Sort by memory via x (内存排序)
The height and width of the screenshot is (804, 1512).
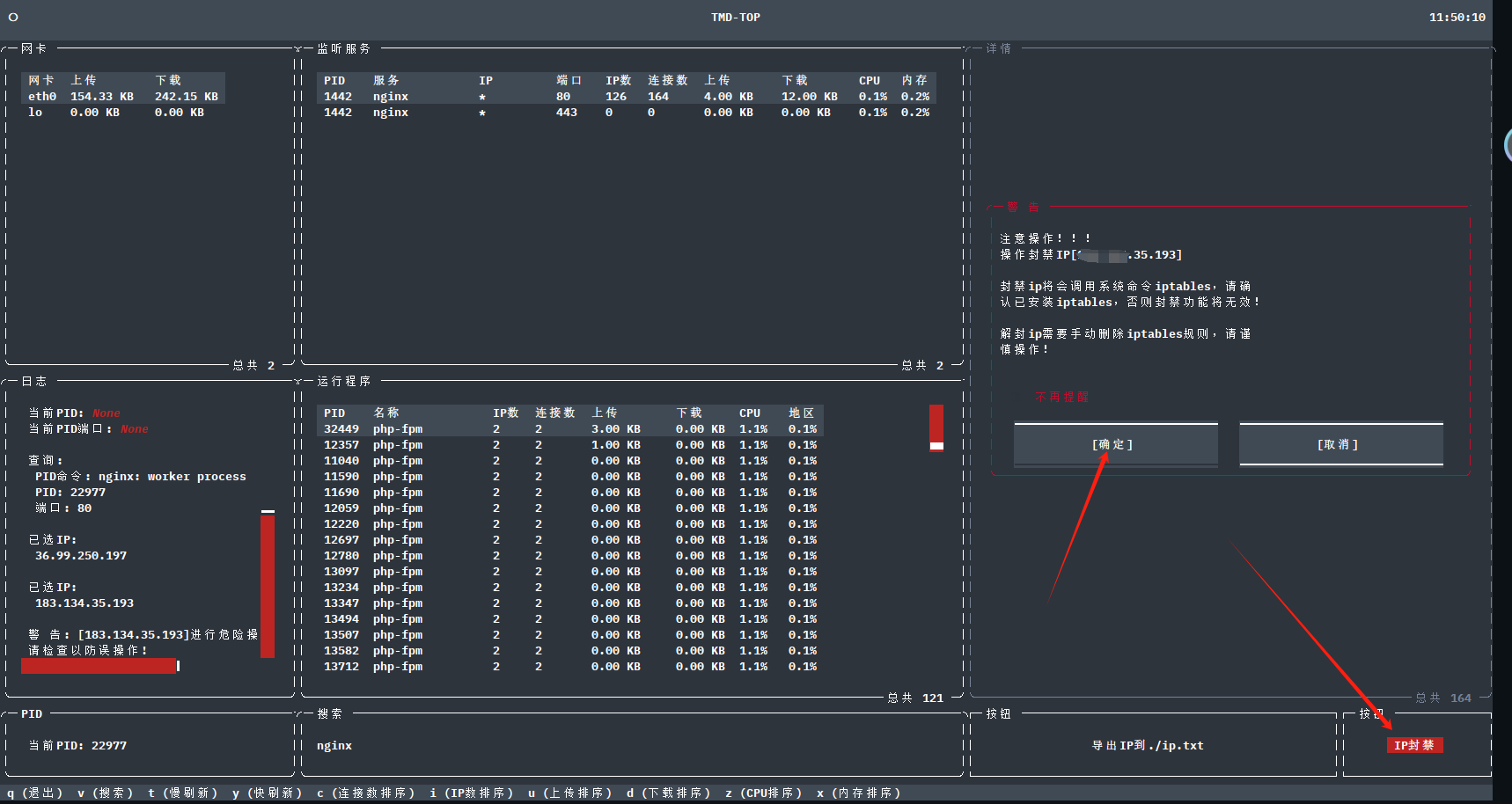click(x=858, y=793)
